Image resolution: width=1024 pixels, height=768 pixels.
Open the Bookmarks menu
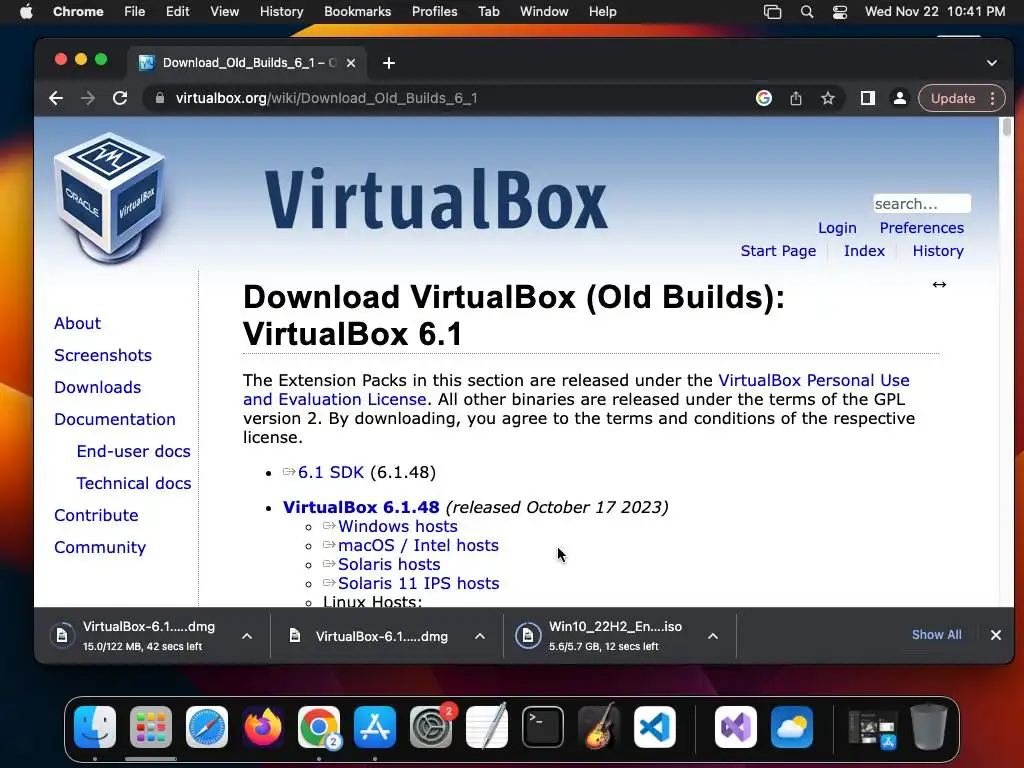coord(357,11)
